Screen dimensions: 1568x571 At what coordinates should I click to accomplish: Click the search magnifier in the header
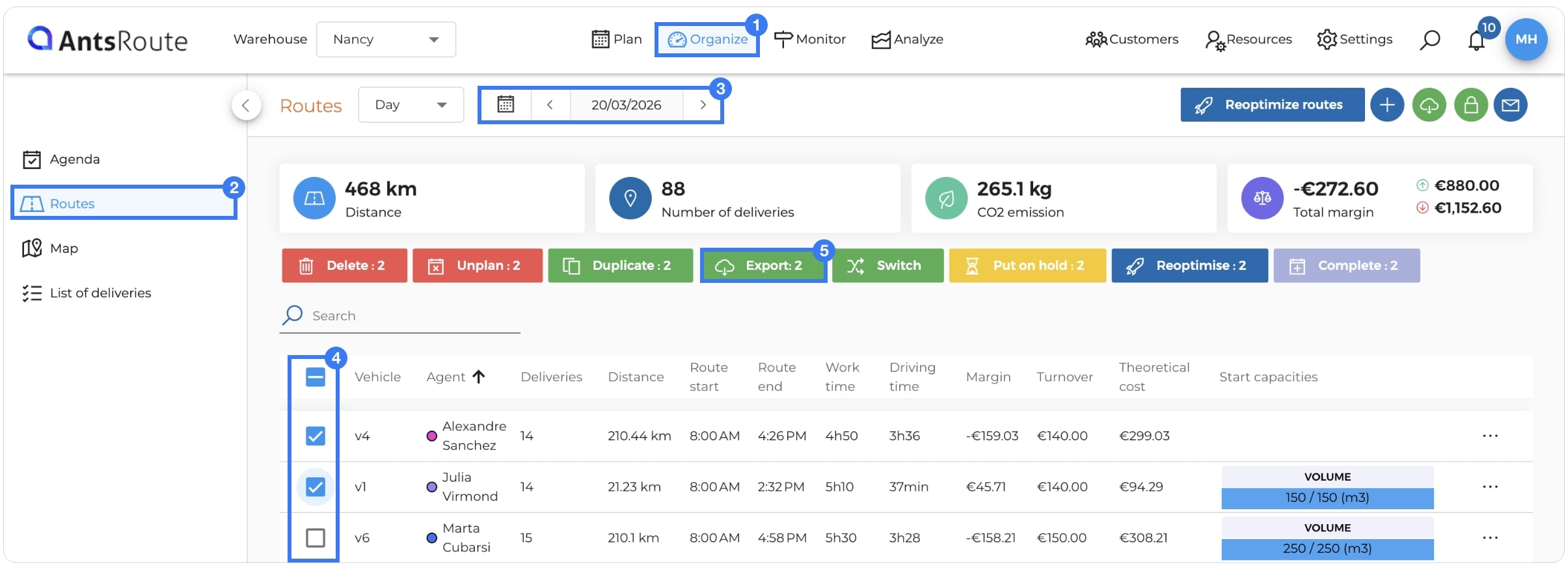click(x=1429, y=40)
